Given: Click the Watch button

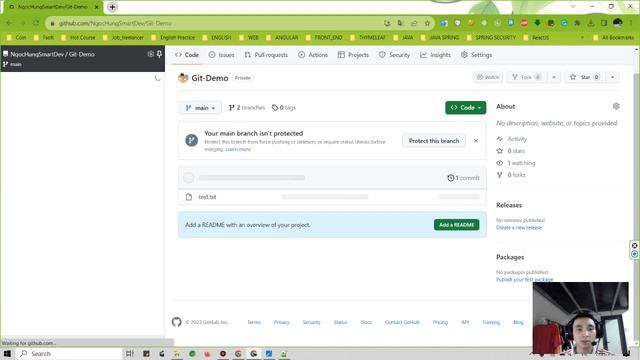Looking at the screenshot, I should pos(488,77).
